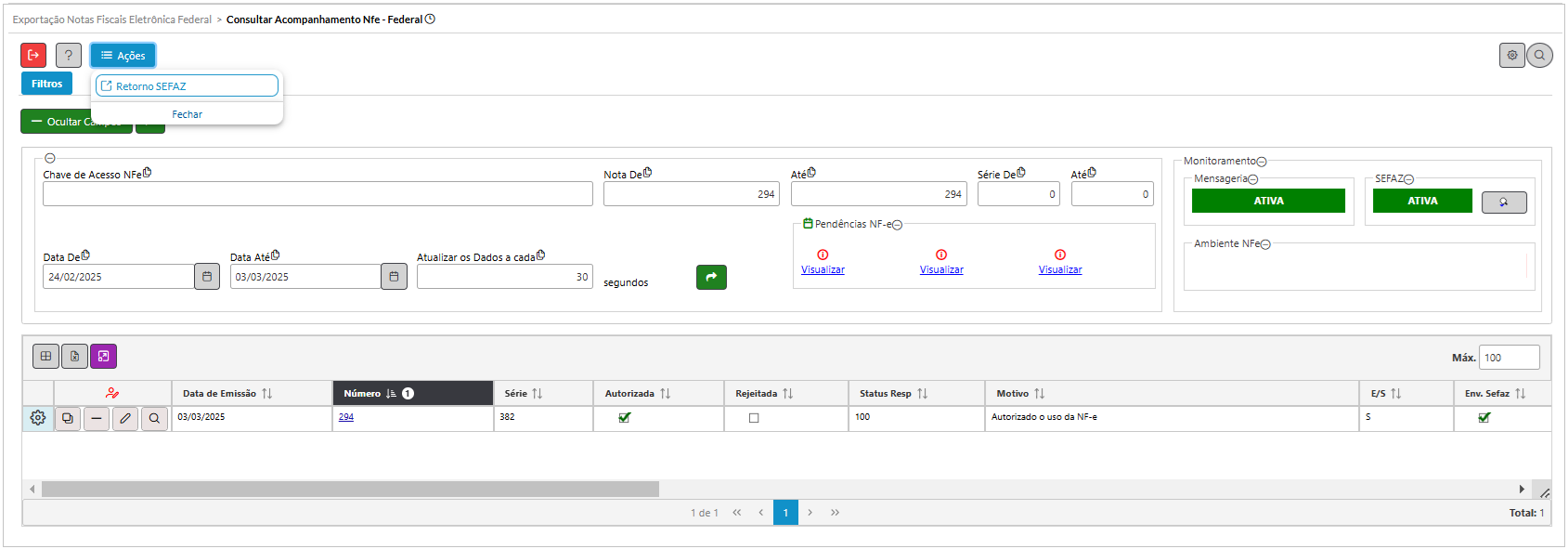Viewport: 1568px width, 549px height.
Task: Click the horizontal scrollbar of the grid
Action: point(350,489)
